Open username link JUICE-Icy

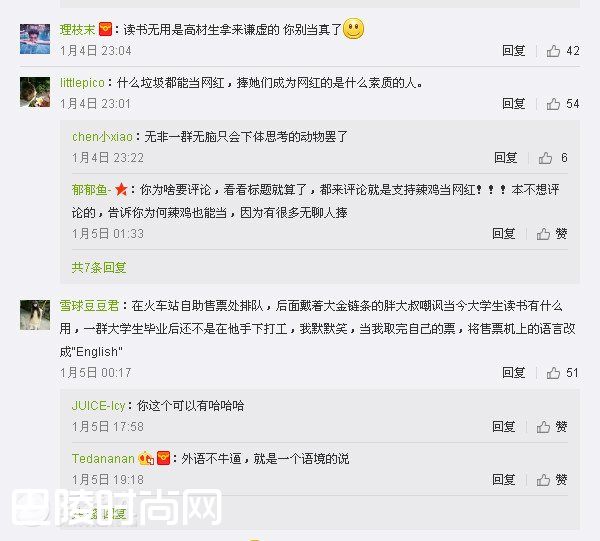click(99, 406)
